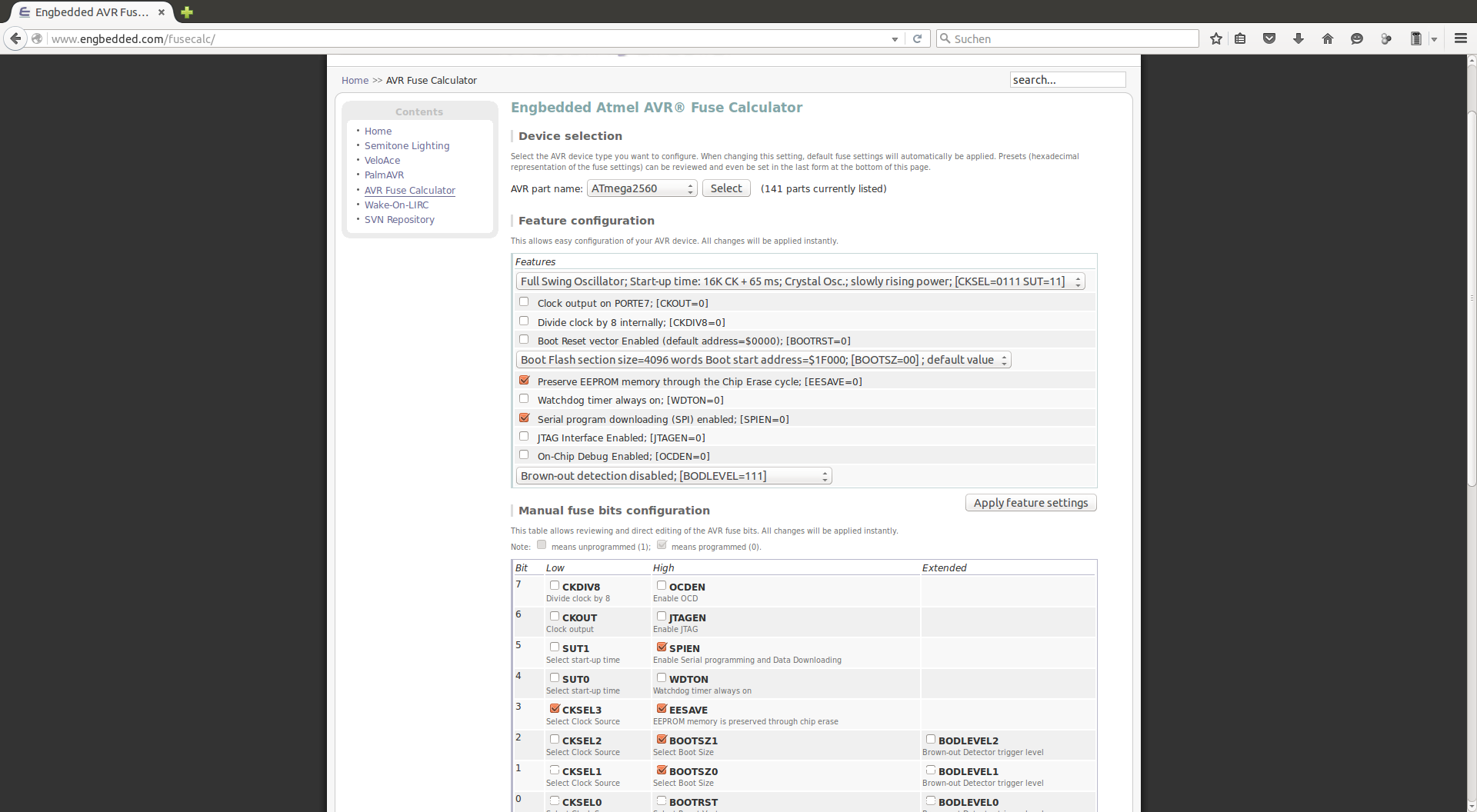The image size is (1477, 812).
Task: Open the AVR part name dropdown
Action: coord(642,188)
